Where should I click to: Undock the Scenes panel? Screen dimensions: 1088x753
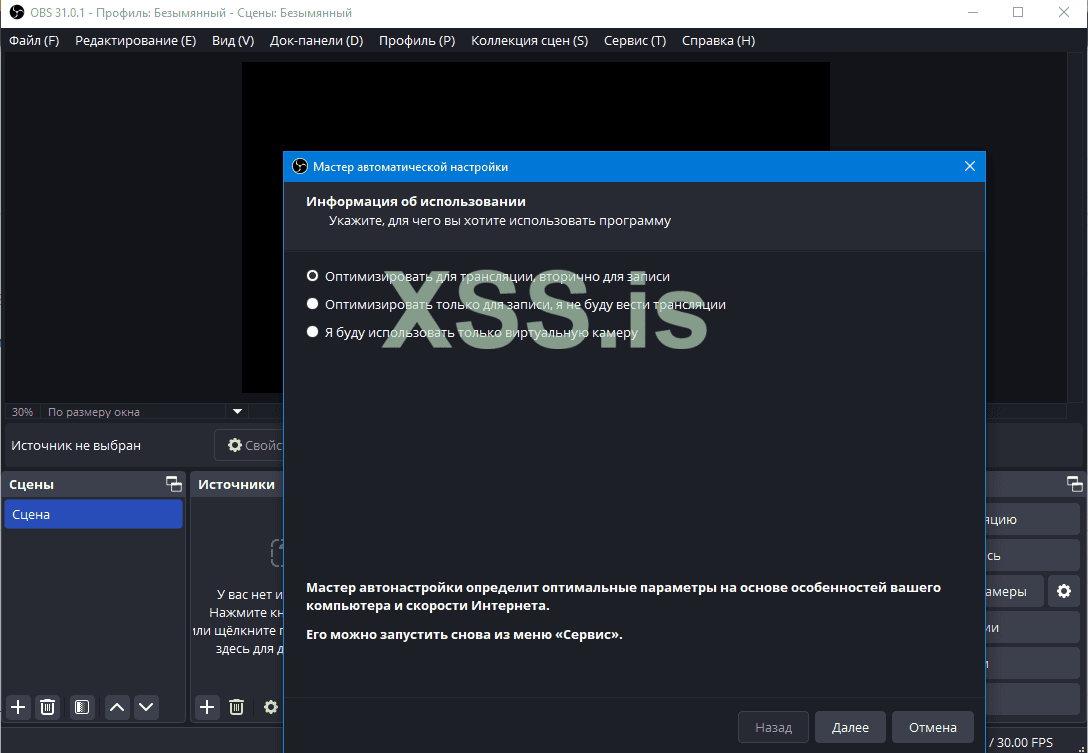click(x=173, y=484)
